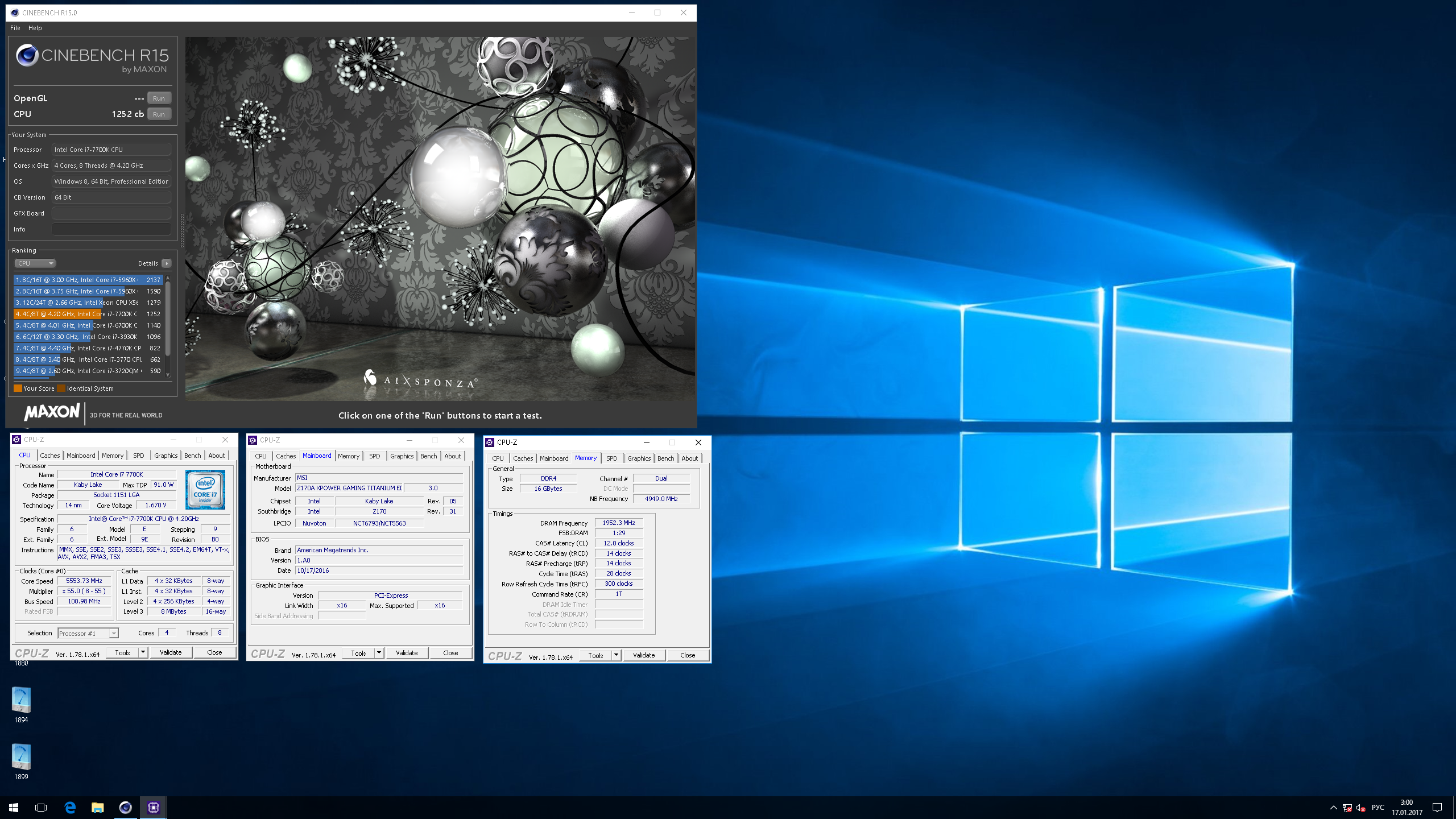Select the Z170A XPOWER GAMING TITANIUM model field

349,488
